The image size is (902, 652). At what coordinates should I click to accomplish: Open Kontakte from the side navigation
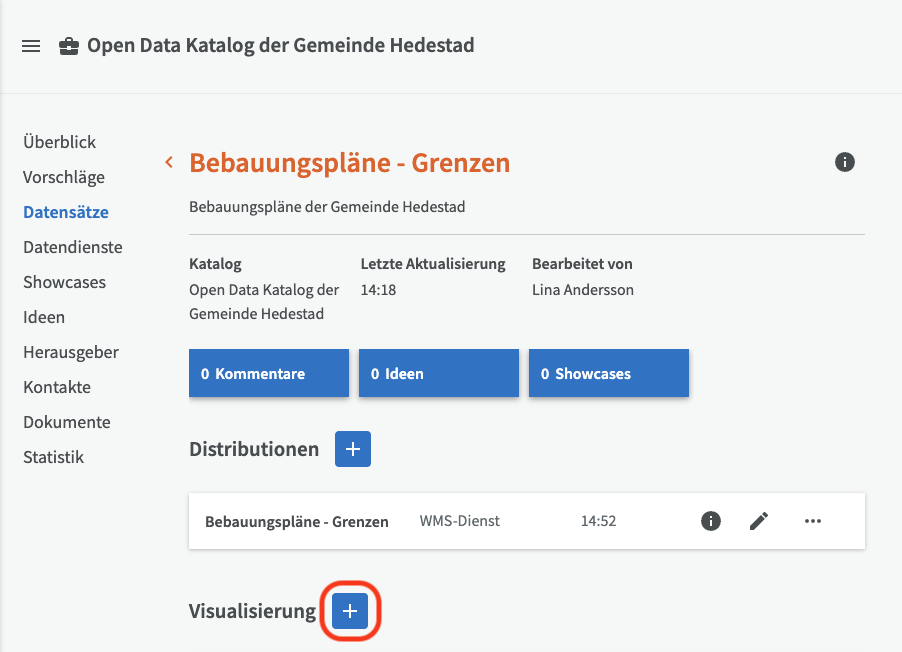[x=57, y=387]
